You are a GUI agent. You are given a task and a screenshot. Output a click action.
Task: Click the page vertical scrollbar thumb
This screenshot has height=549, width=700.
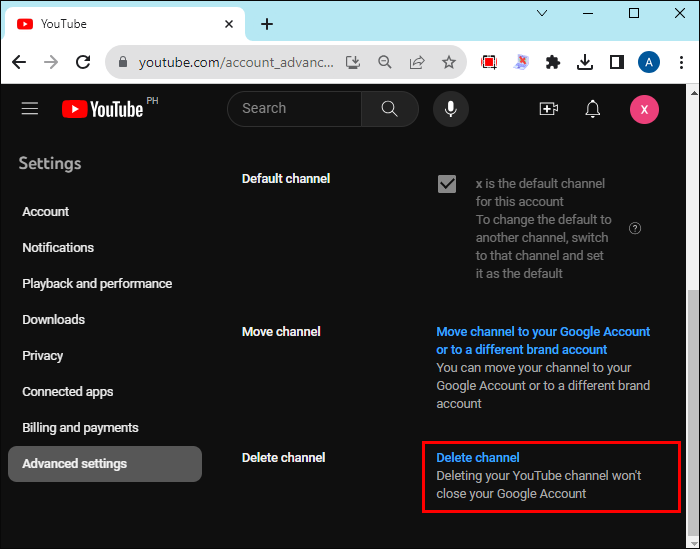tap(693, 411)
